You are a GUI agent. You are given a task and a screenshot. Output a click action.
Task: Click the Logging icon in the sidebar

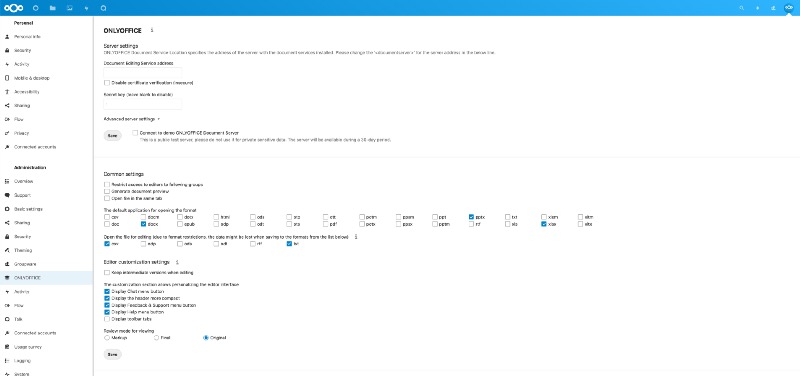click(x=7, y=360)
